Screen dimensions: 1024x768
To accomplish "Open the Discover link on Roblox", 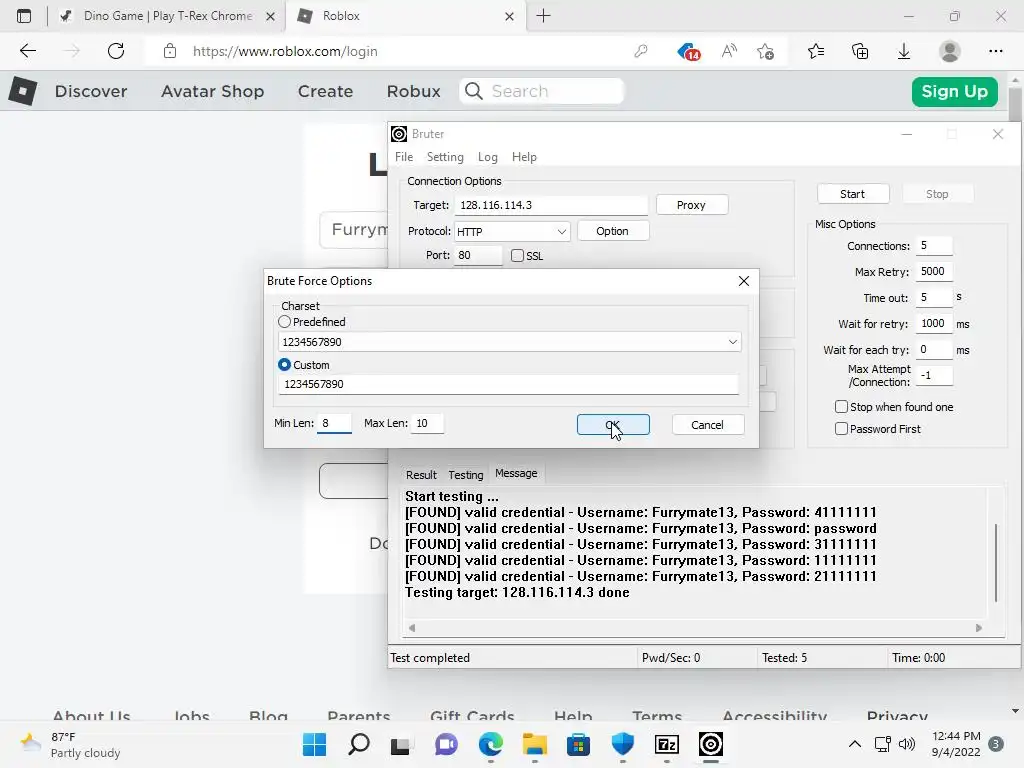I will click(x=91, y=91).
